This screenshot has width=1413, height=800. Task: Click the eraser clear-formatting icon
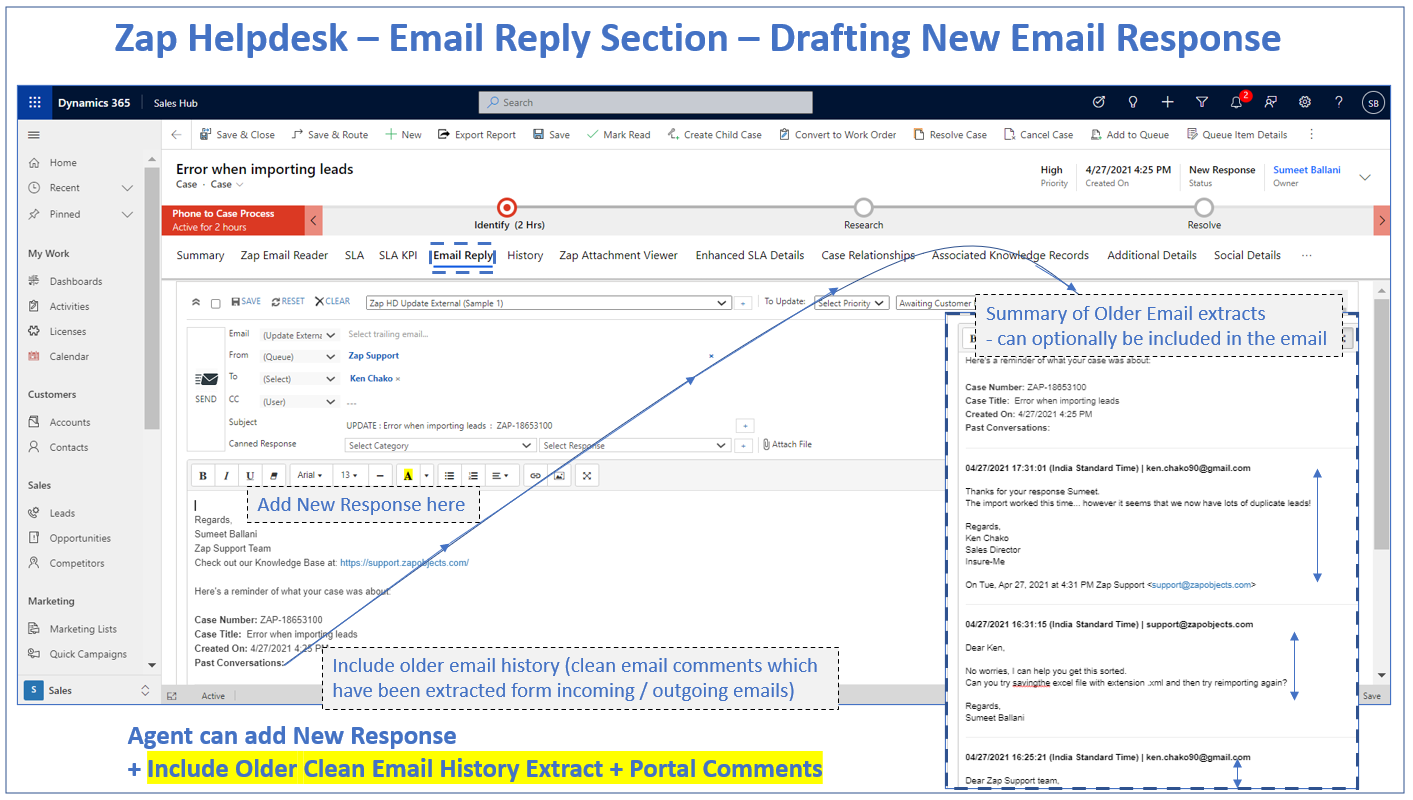click(x=274, y=476)
